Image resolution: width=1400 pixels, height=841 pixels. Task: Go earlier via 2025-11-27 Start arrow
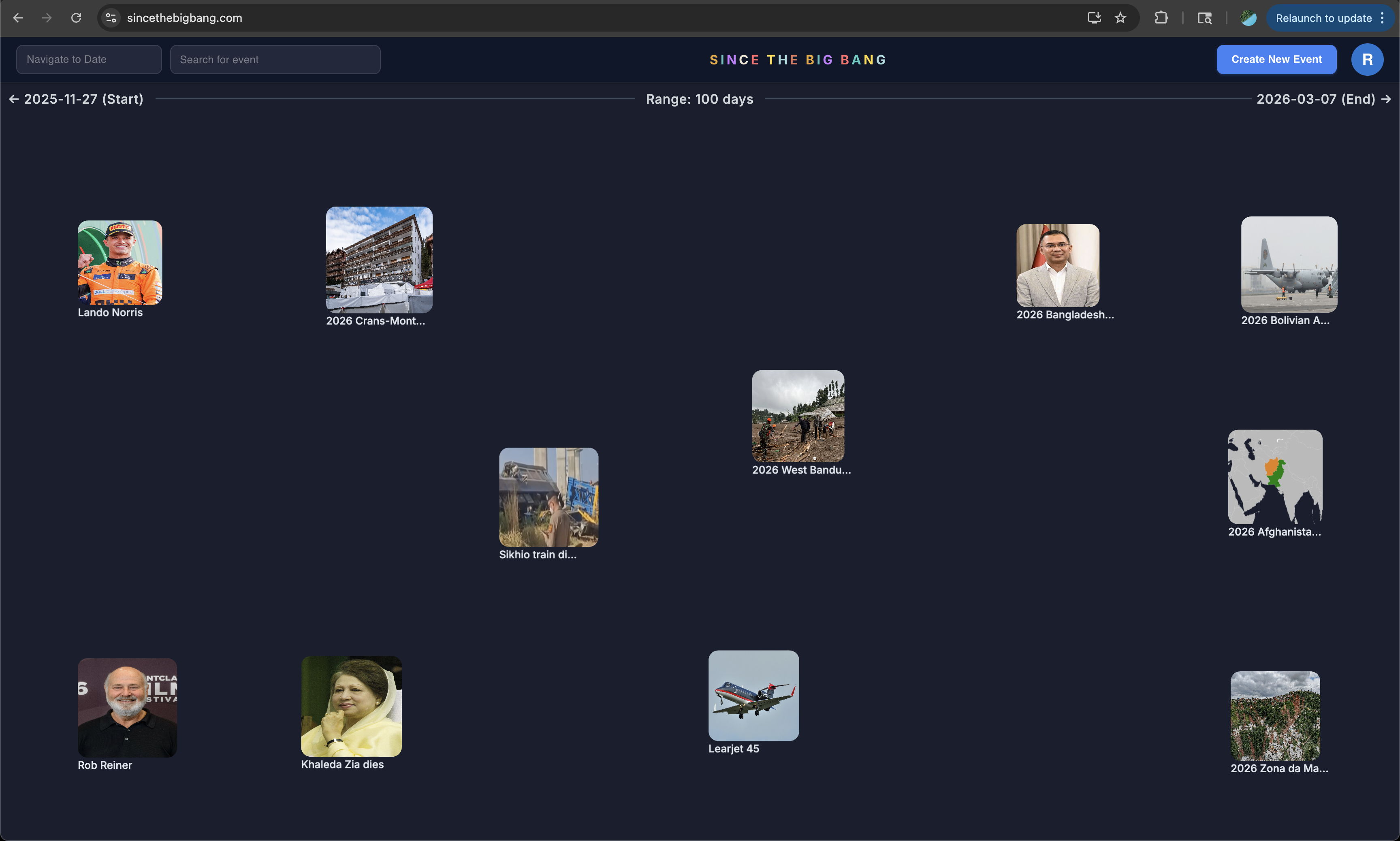coord(14,99)
